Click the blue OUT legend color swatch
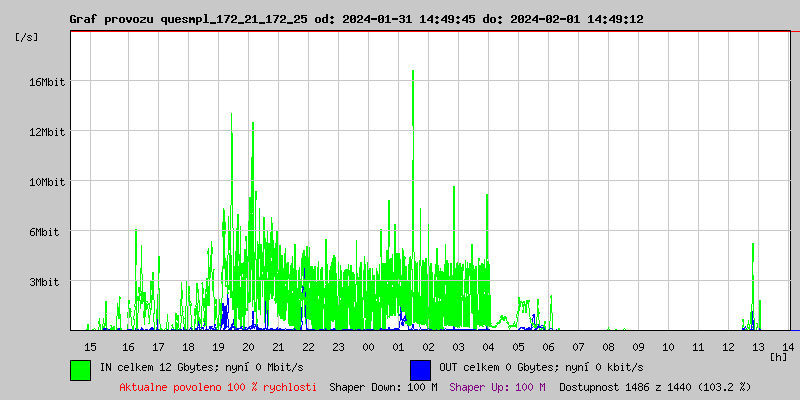Screen dimensions: 800x400 coord(420,369)
